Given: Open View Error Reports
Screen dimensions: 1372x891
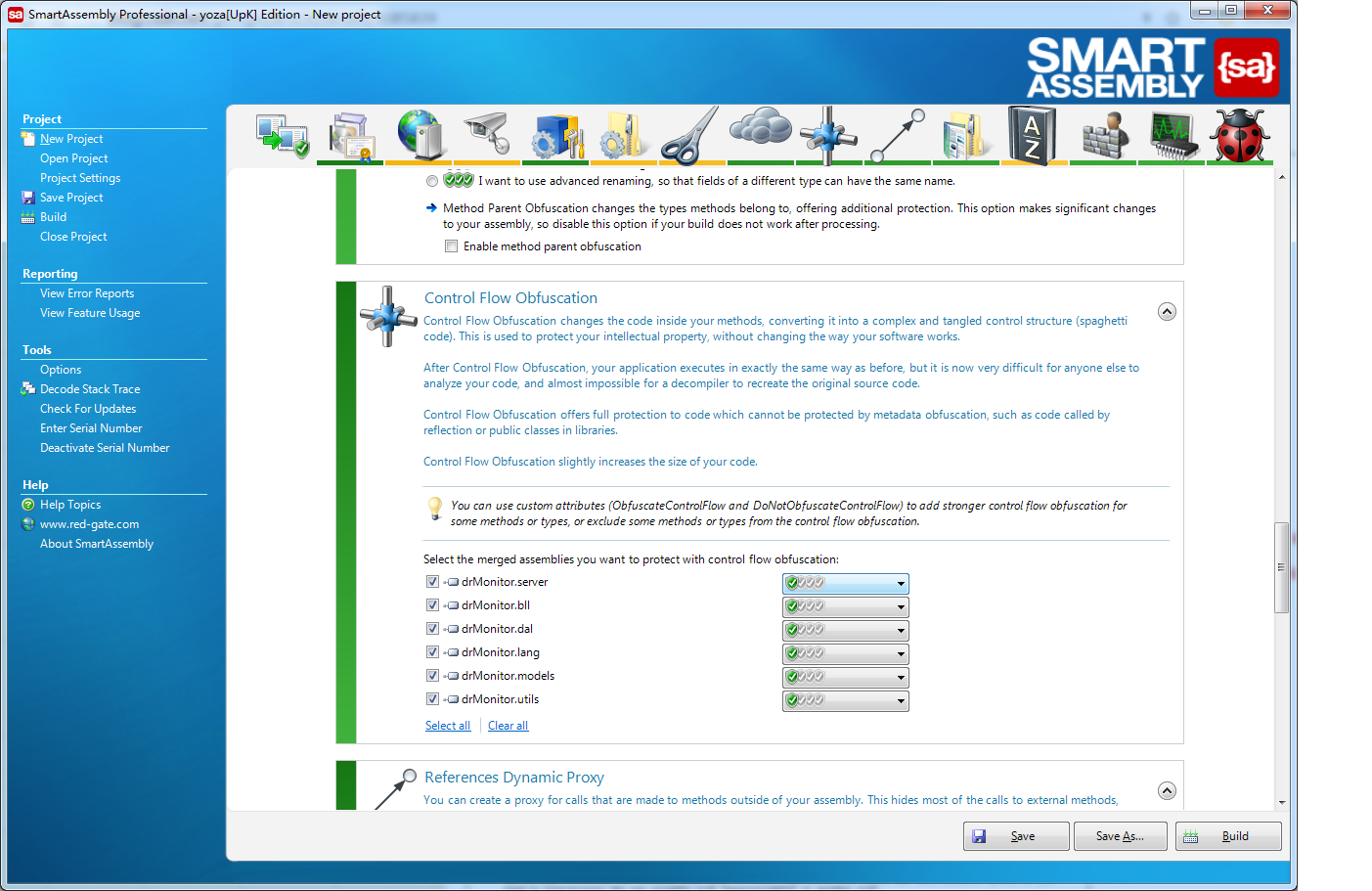Looking at the screenshot, I should point(87,293).
